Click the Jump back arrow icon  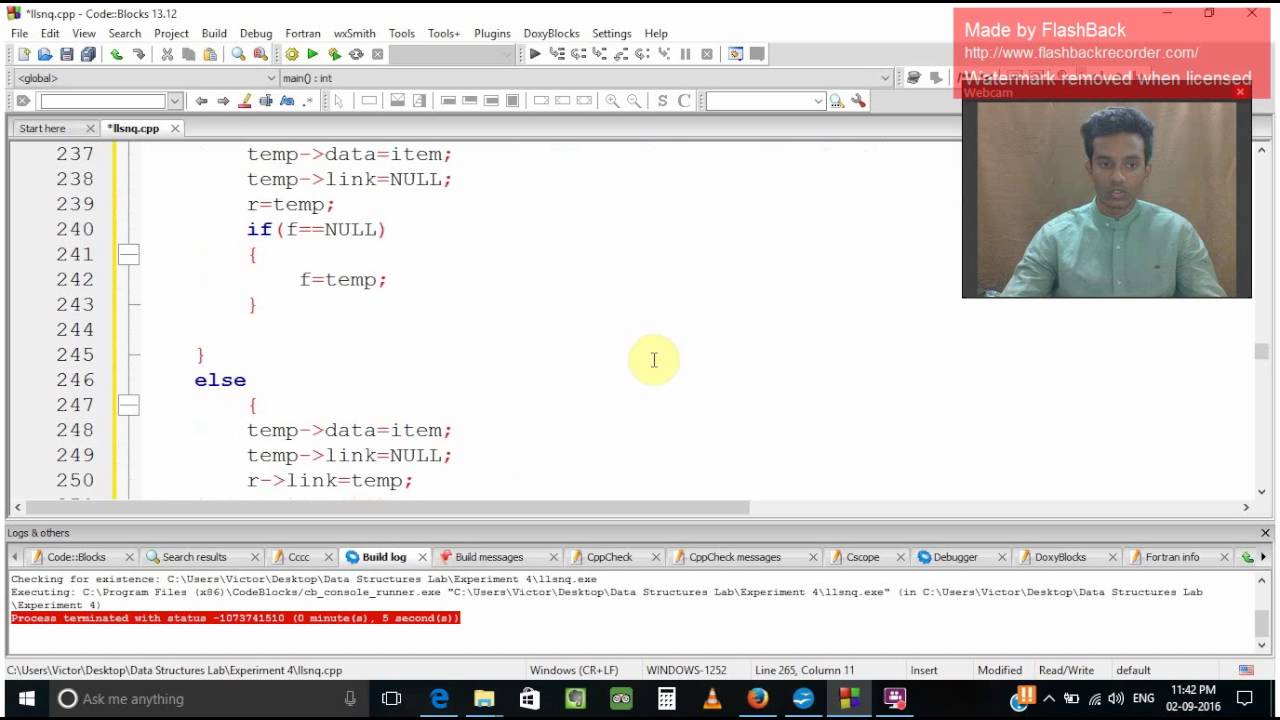coord(201,101)
